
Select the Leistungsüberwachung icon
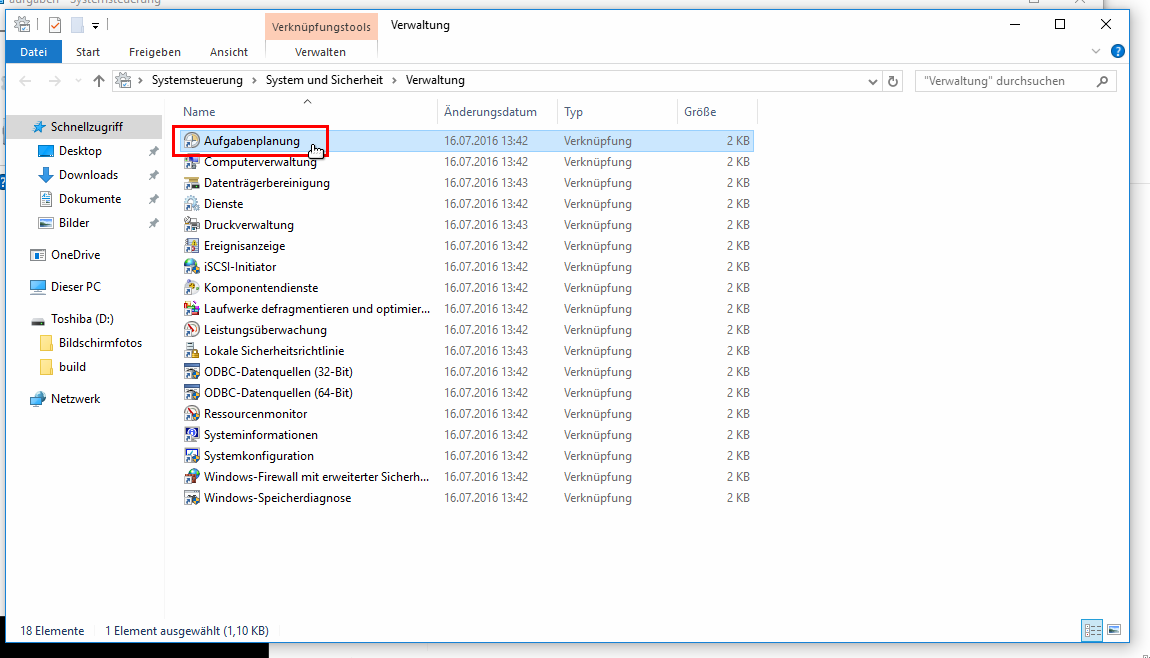tap(191, 330)
